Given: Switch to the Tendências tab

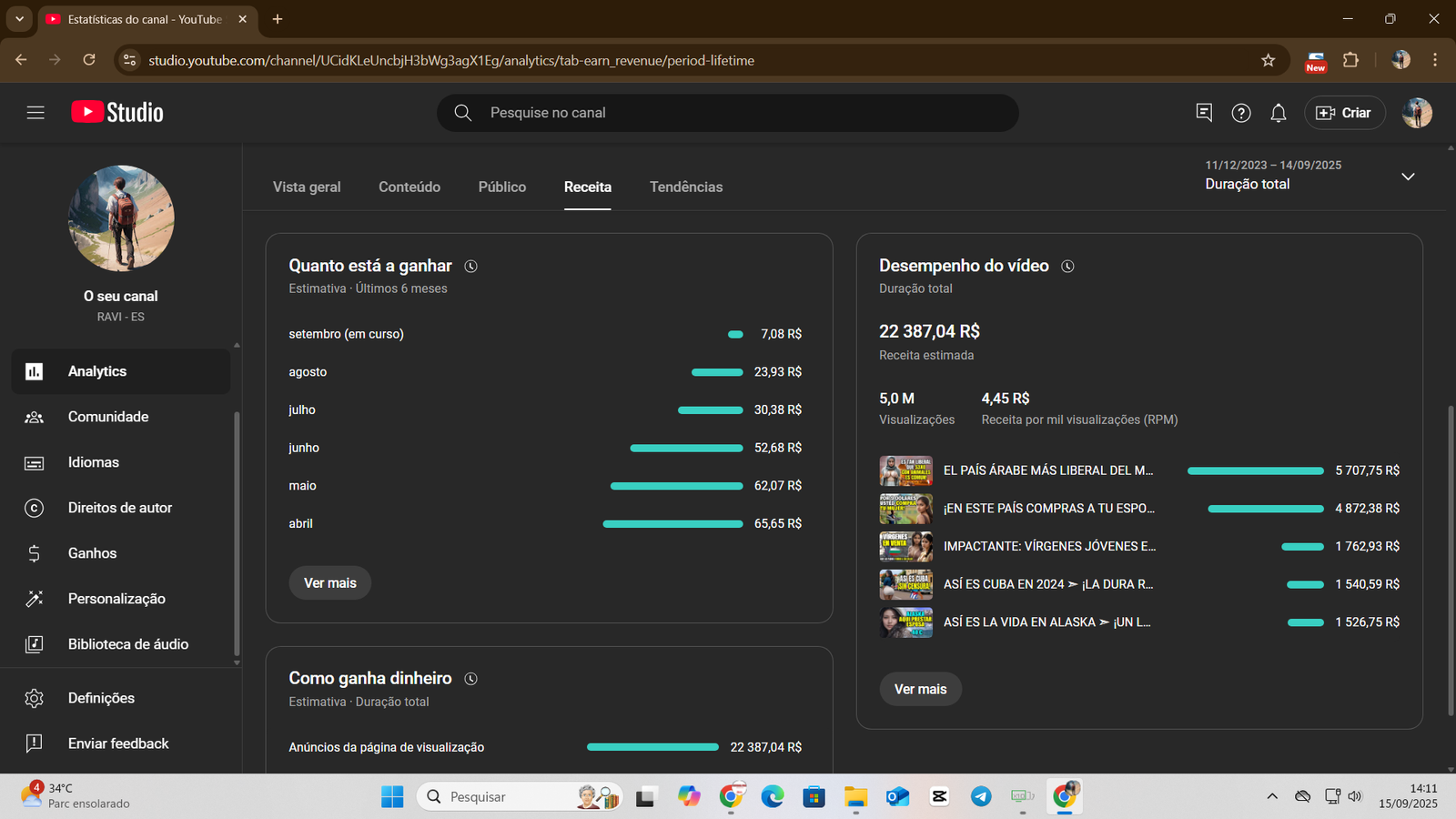Looking at the screenshot, I should [685, 187].
